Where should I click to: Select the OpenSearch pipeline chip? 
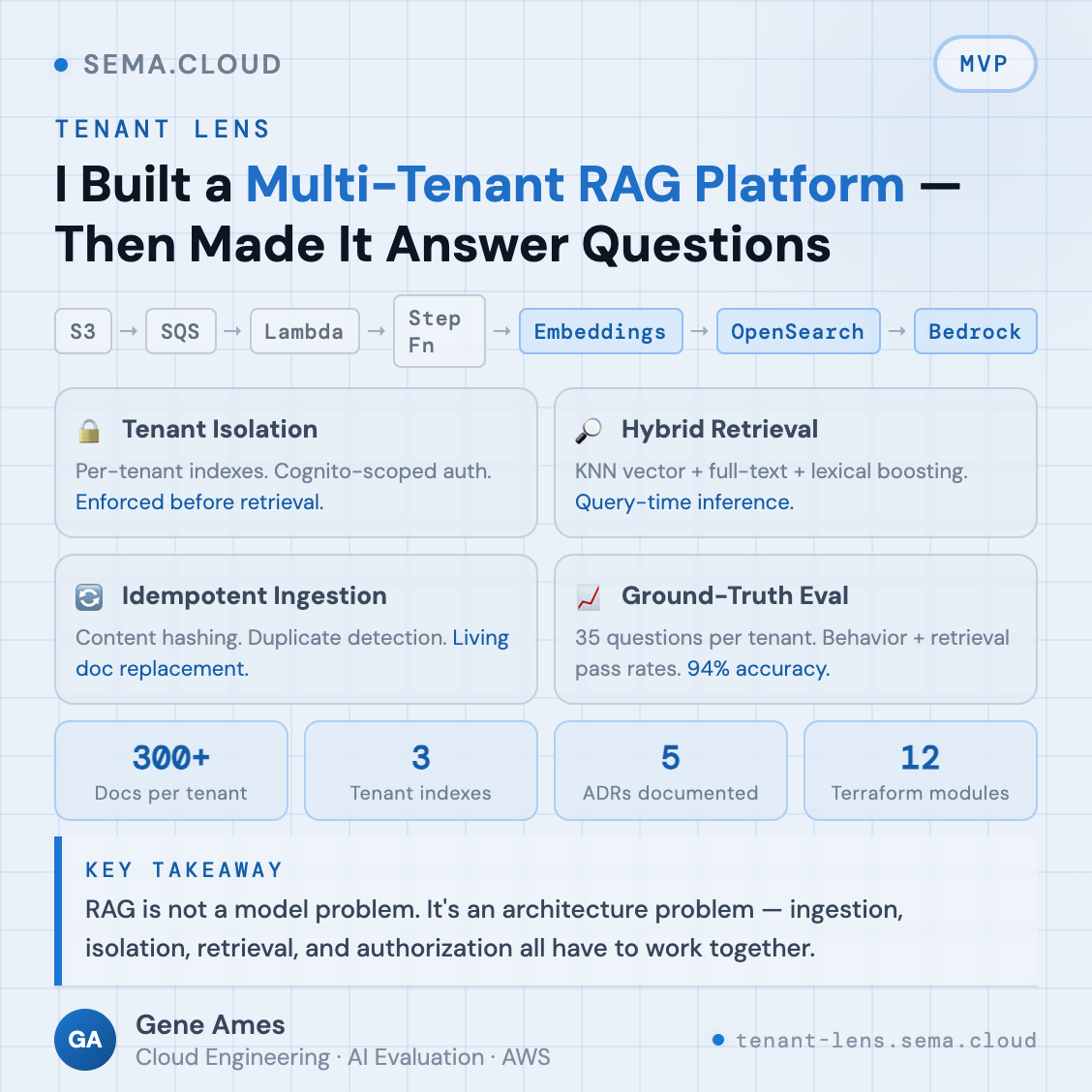[x=798, y=331]
